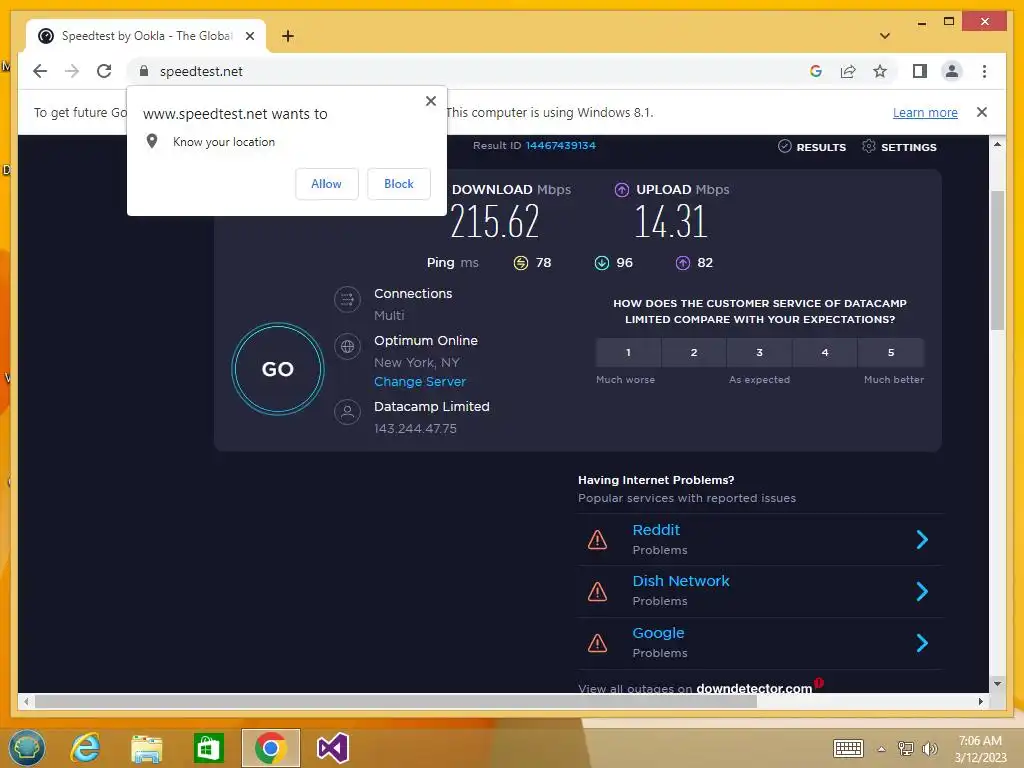Rate customer service 4
Image resolution: width=1024 pixels, height=768 pixels.
825,353
